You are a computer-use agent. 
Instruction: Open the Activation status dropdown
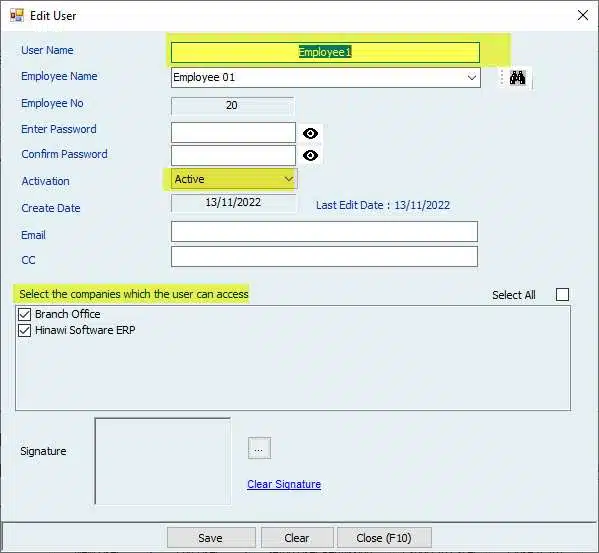pos(234,179)
